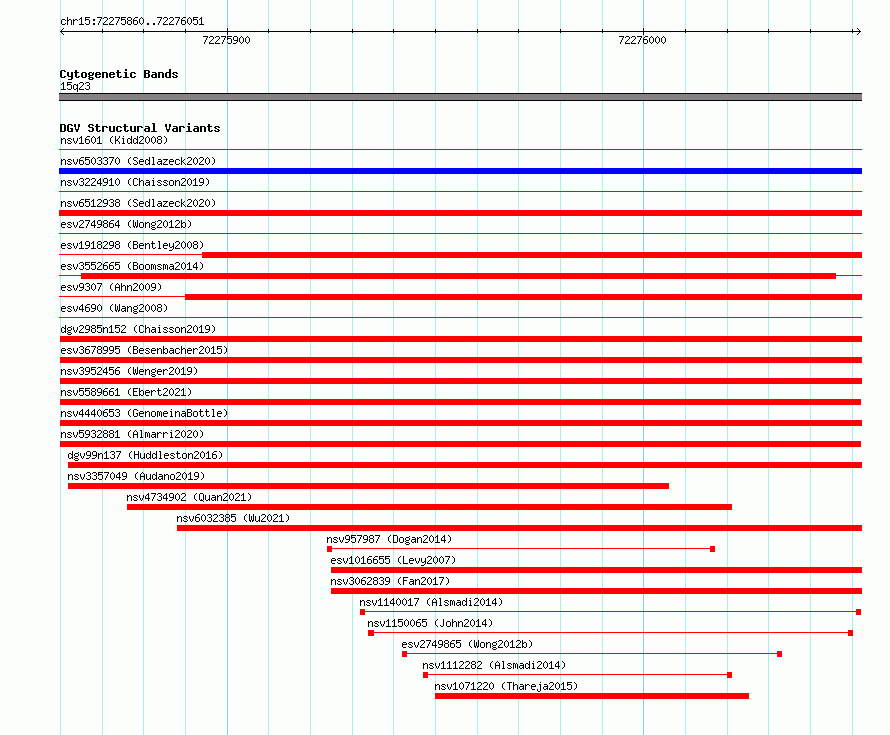This screenshot has width=890, height=735.
Task: Click the red bar under nsv1071220
Action: [592, 696]
